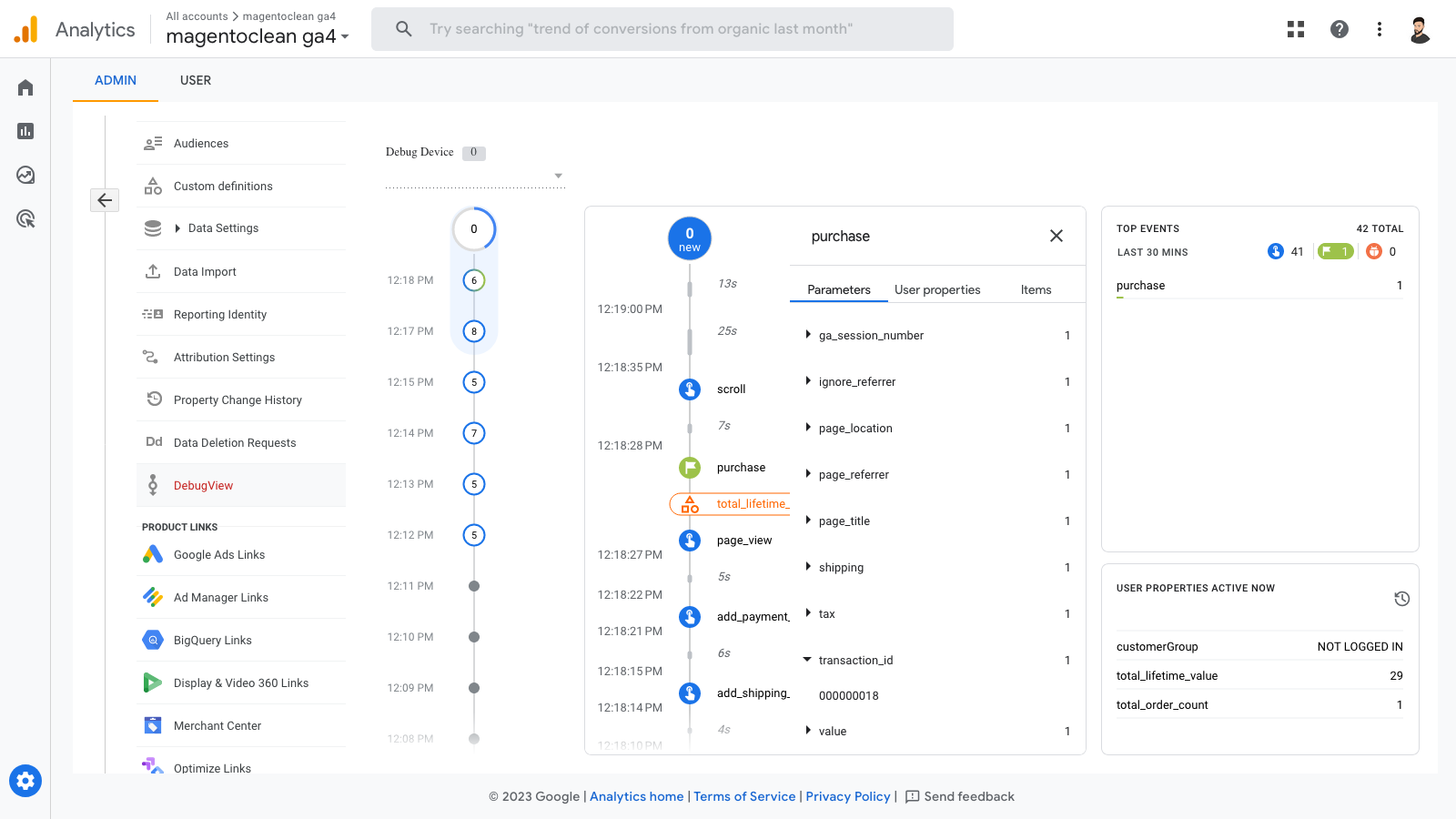Viewport: 1456px width, 819px height.
Task: Switch to the USER tab
Action: (196, 80)
